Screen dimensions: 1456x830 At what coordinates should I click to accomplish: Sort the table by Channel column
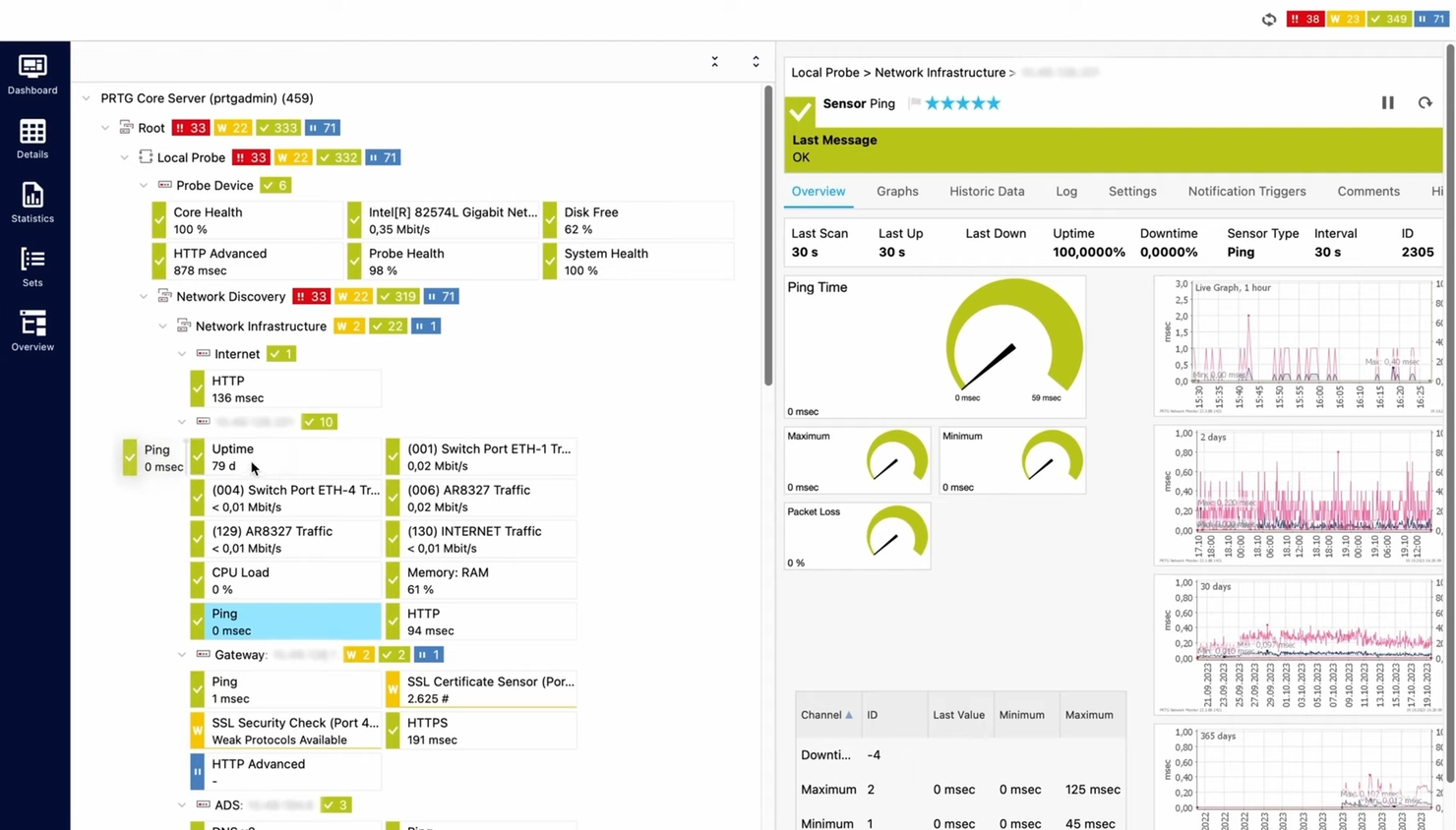(822, 715)
